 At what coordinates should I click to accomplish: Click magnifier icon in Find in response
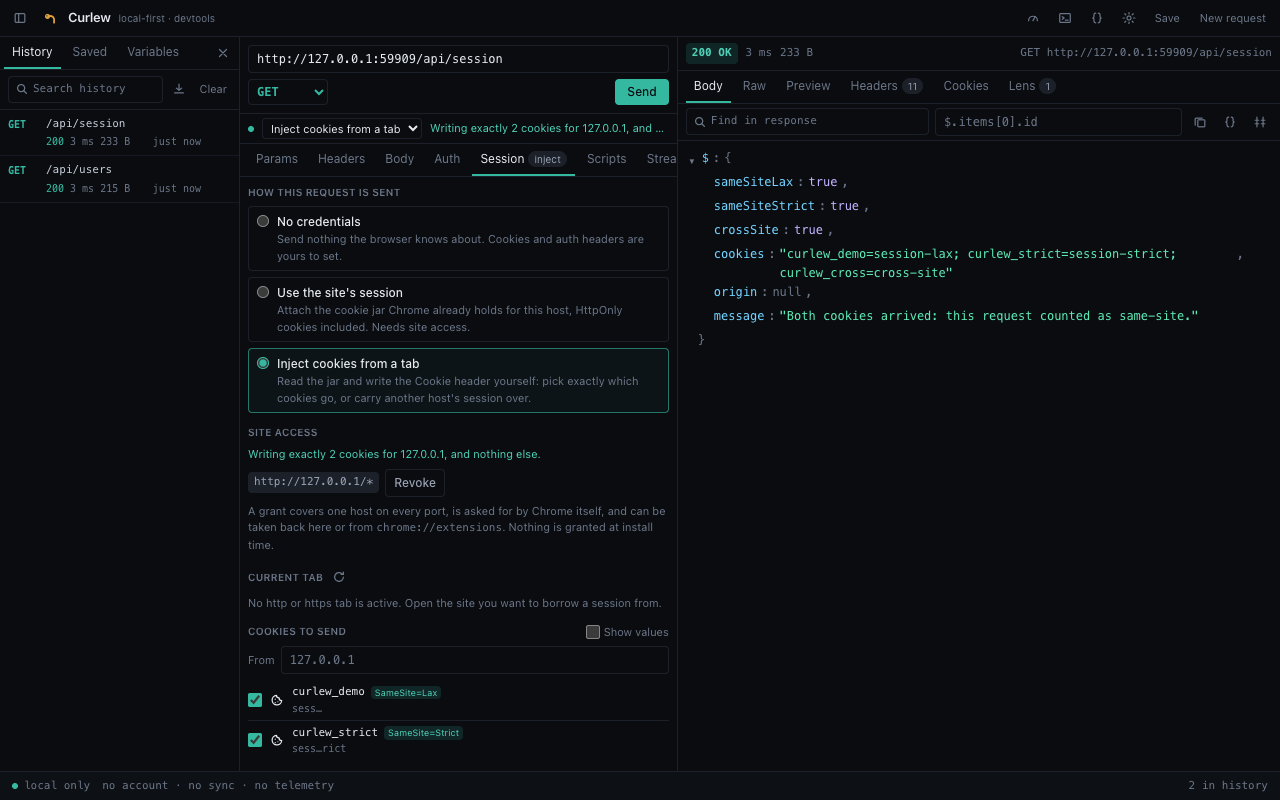pyautogui.click(x=700, y=121)
